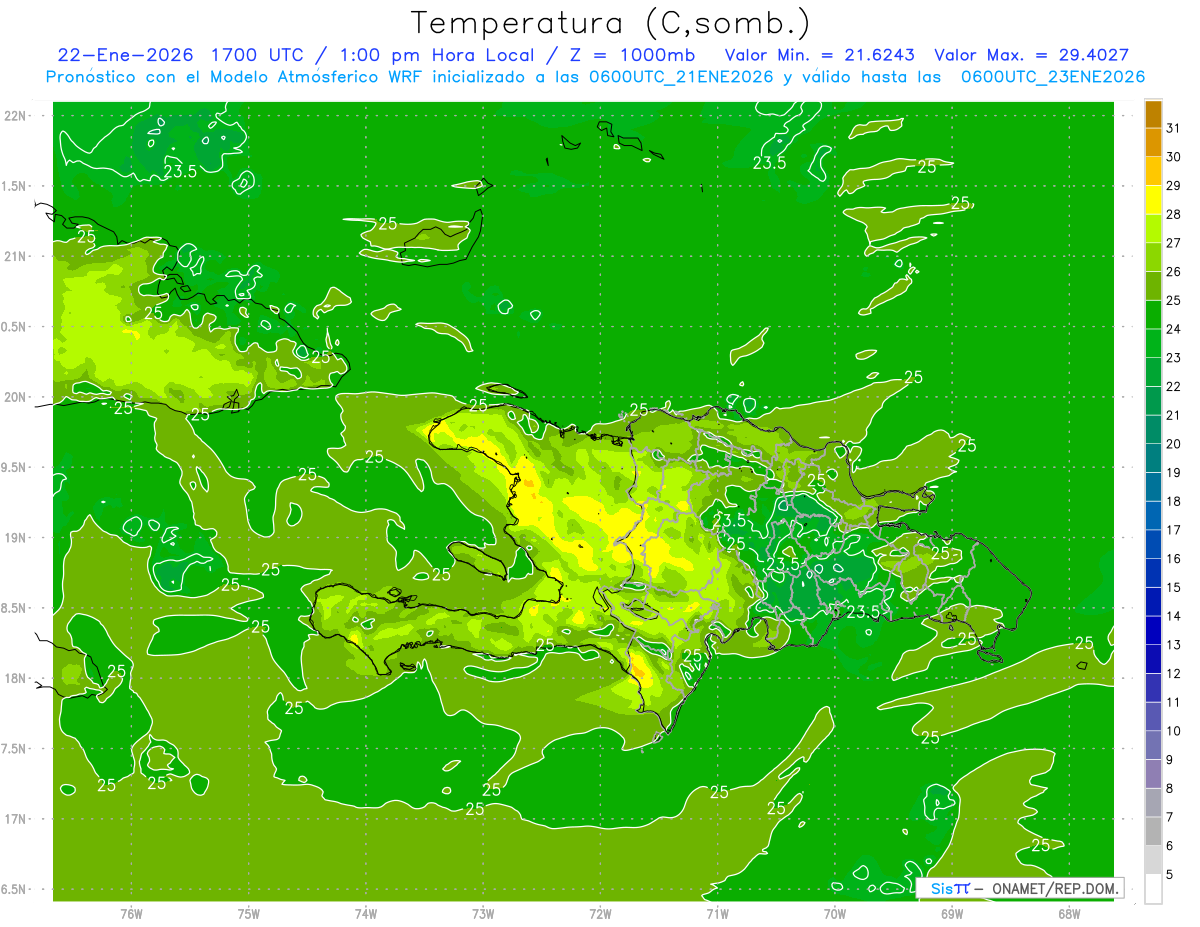
Task: Pick the orange legend swatch between 30 and 31
Action: (x=1153, y=142)
